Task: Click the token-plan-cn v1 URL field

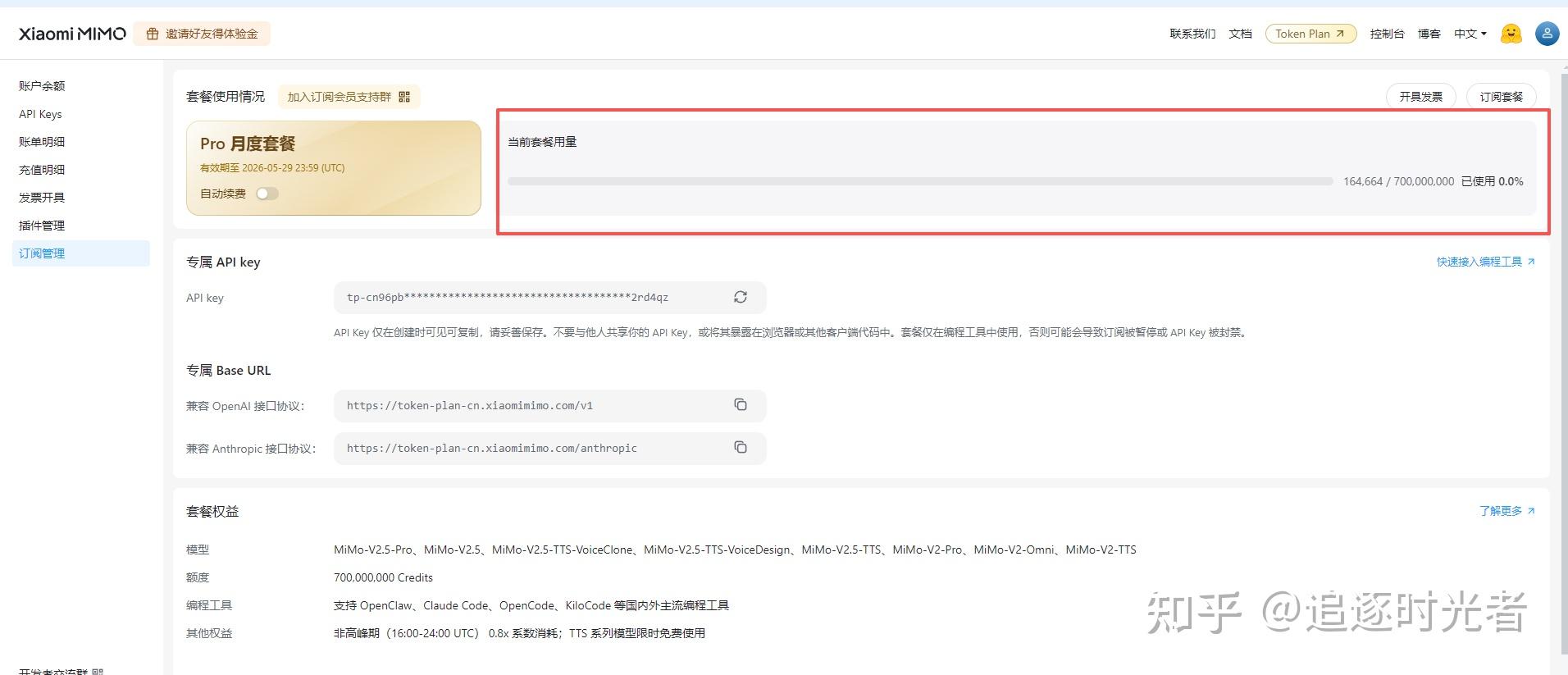Action: point(549,405)
